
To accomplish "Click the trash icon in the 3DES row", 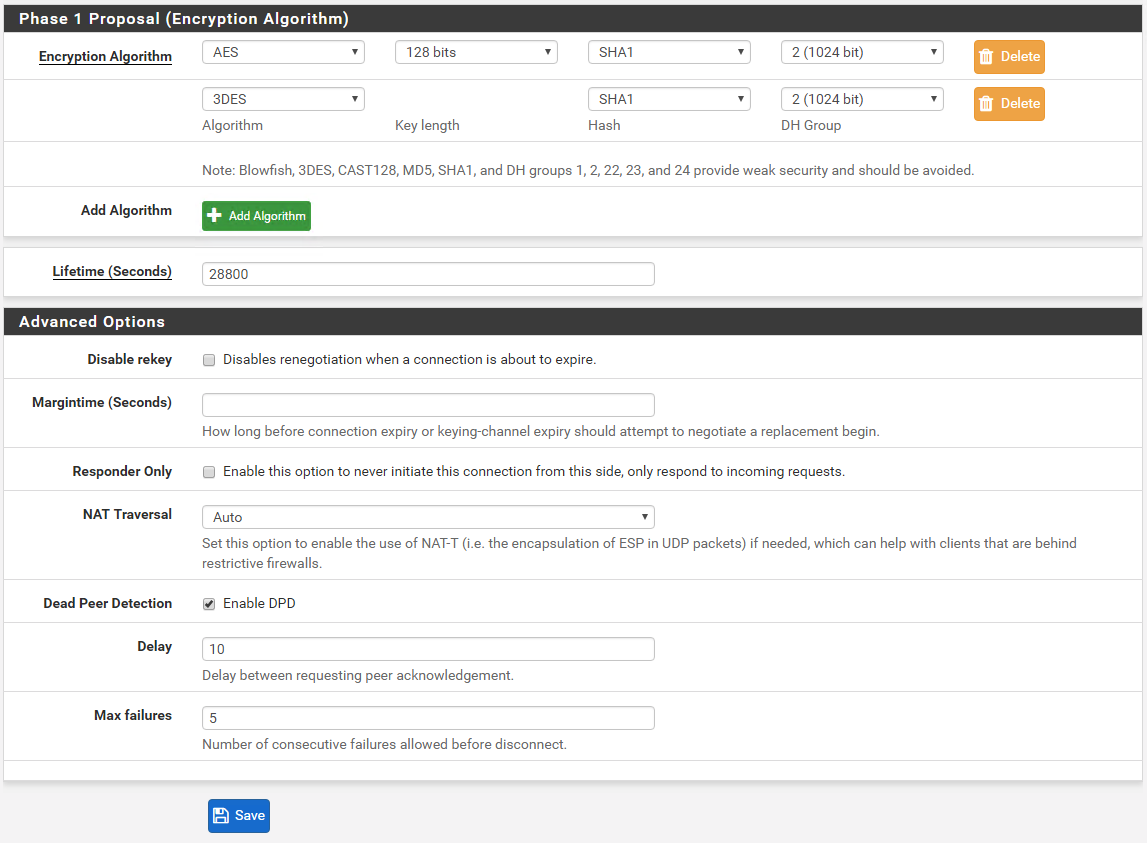I will coord(986,104).
